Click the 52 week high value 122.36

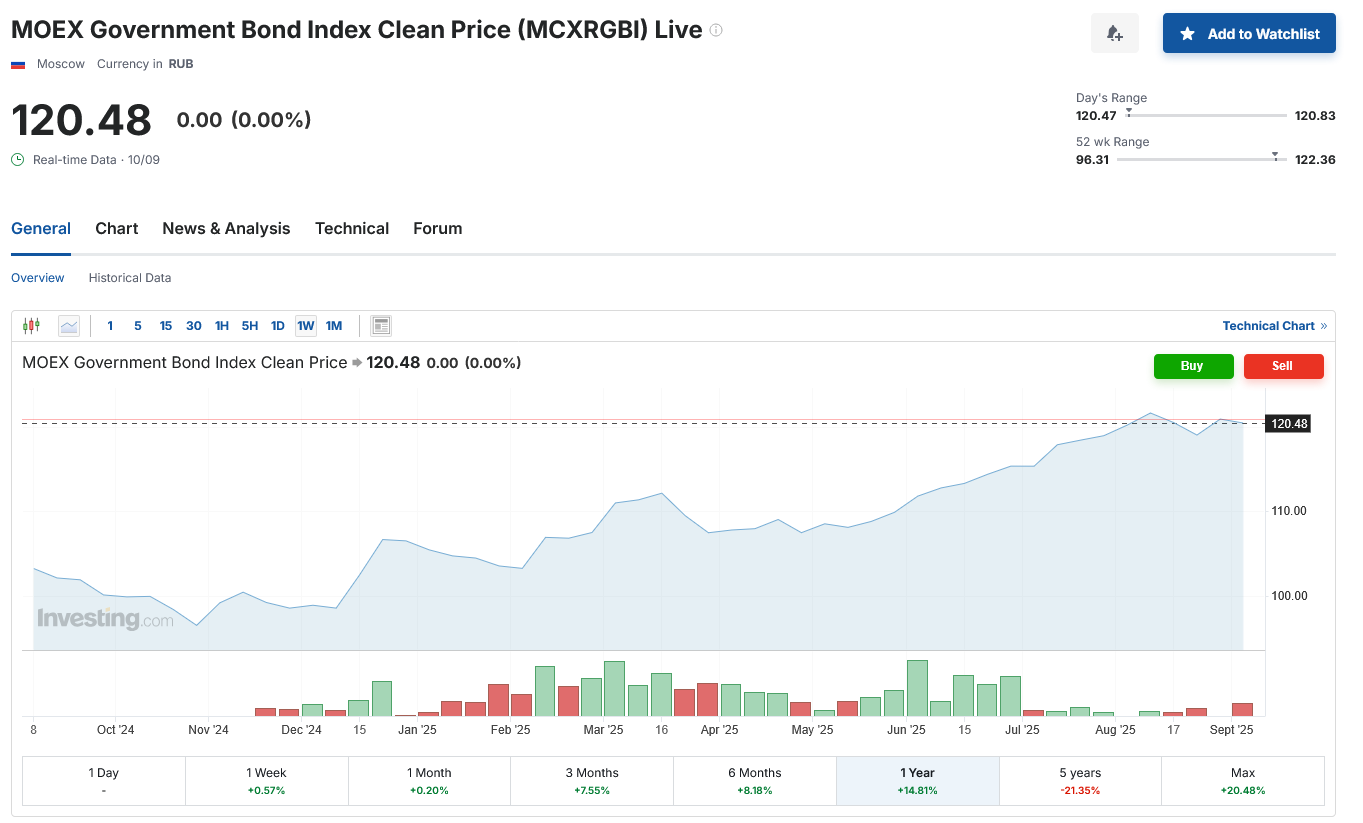[x=1315, y=160]
